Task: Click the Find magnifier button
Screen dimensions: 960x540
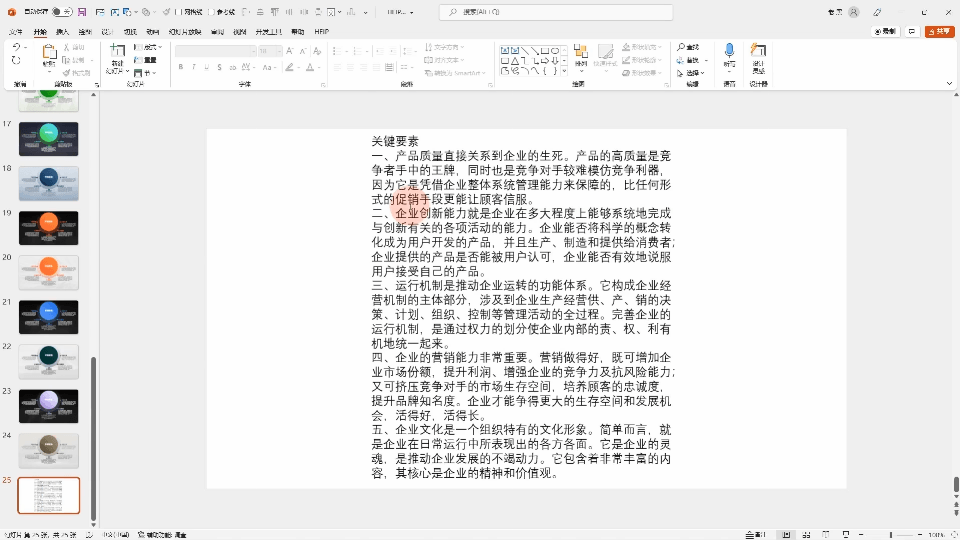Action: click(688, 47)
